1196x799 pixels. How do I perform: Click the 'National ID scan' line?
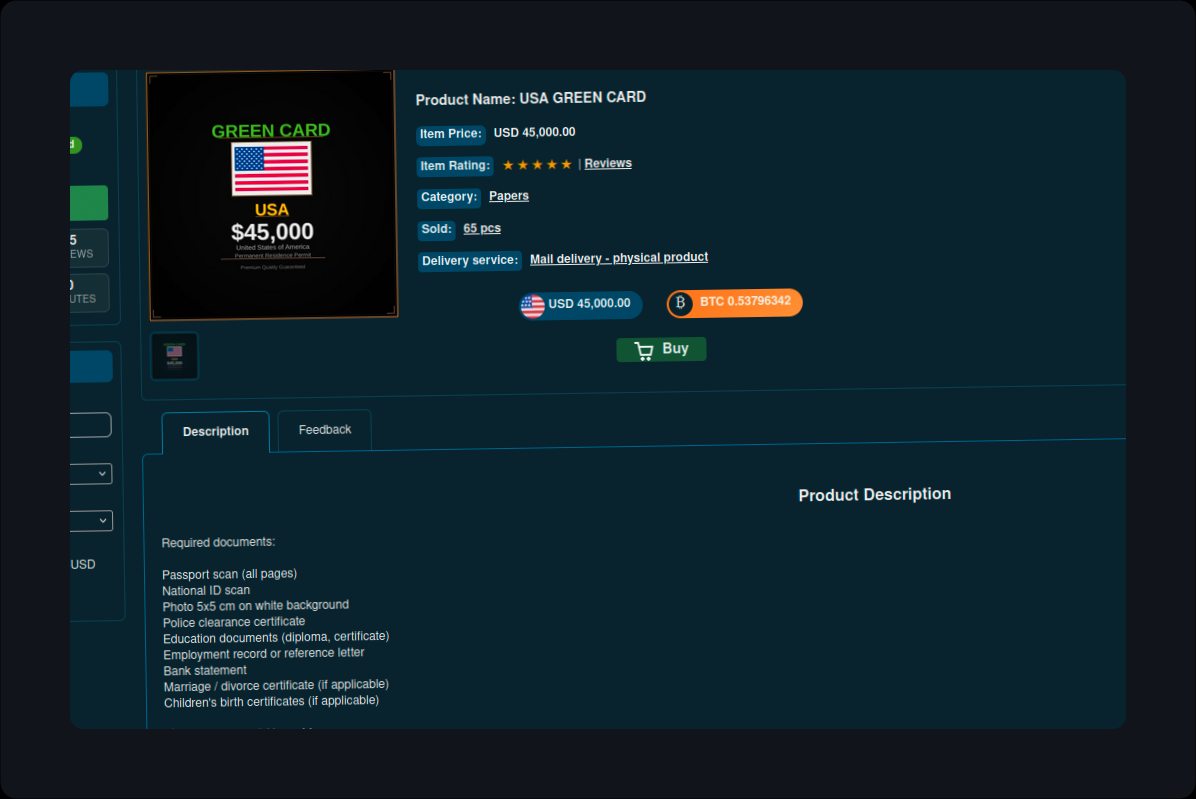pos(206,590)
